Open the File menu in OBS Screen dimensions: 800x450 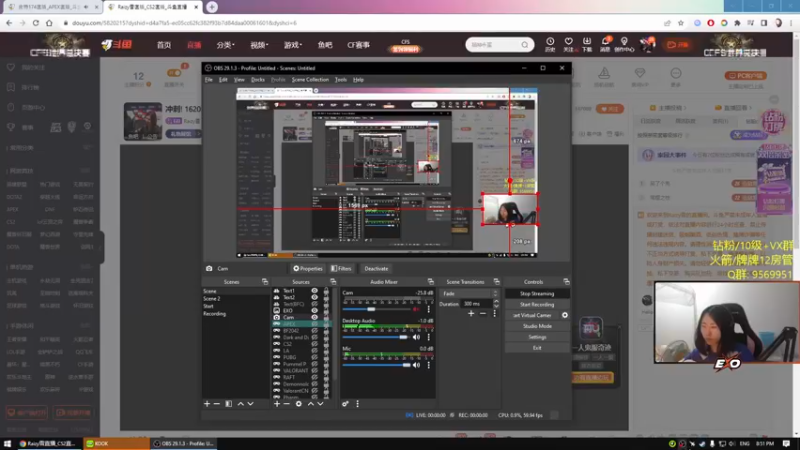point(209,80)
